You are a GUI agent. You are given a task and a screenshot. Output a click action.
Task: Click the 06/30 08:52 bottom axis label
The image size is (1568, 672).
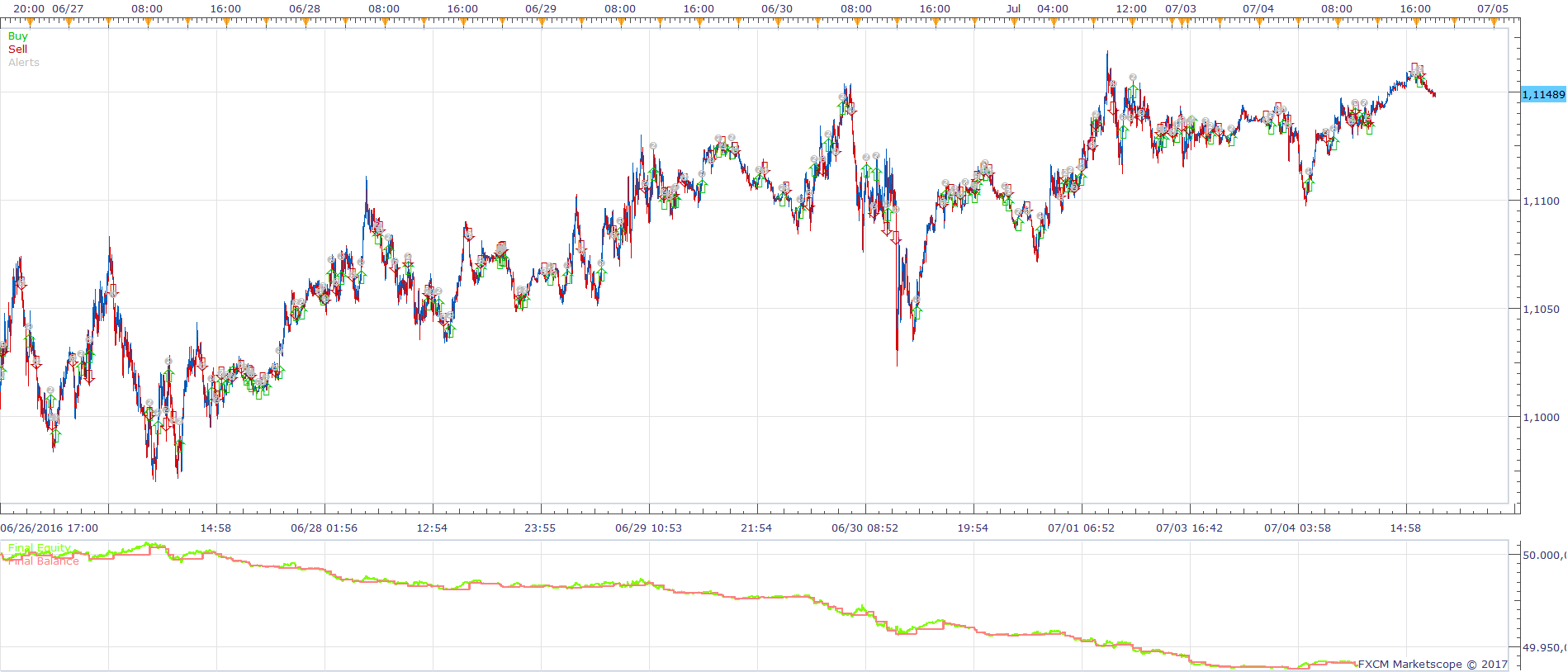click(865, 528)
